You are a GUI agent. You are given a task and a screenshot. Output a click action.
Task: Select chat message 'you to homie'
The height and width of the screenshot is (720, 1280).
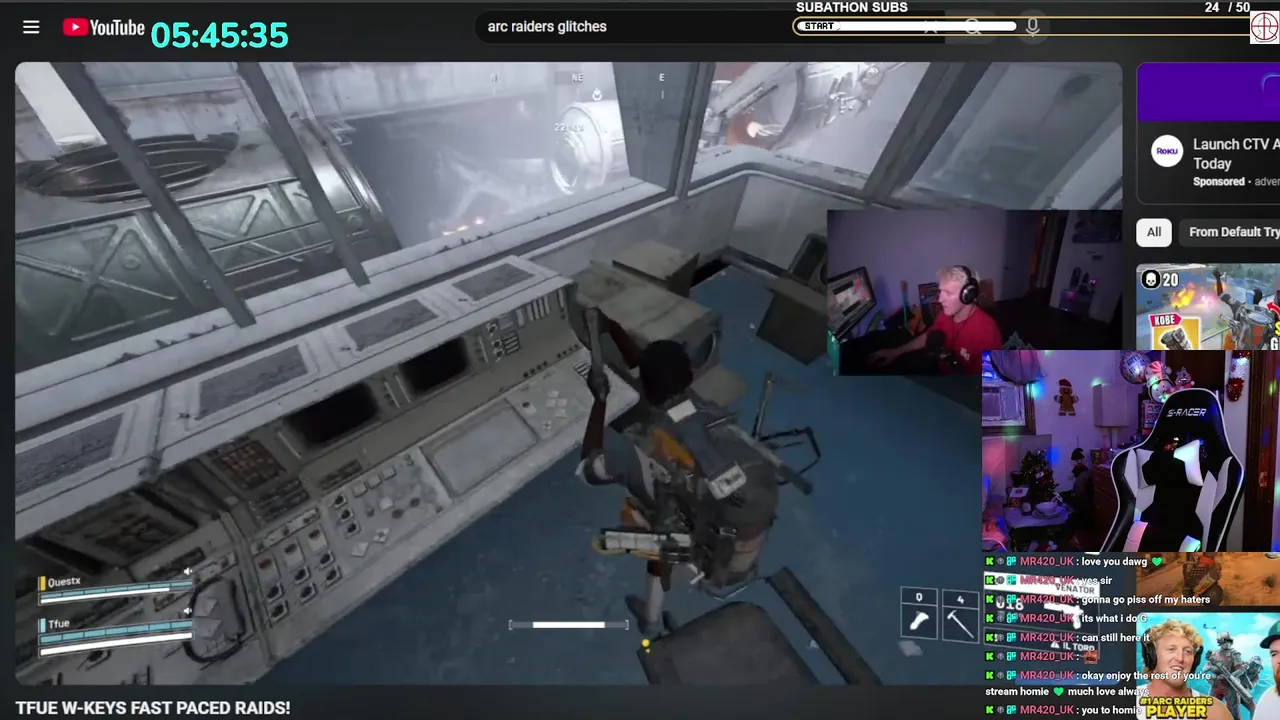1109,710
